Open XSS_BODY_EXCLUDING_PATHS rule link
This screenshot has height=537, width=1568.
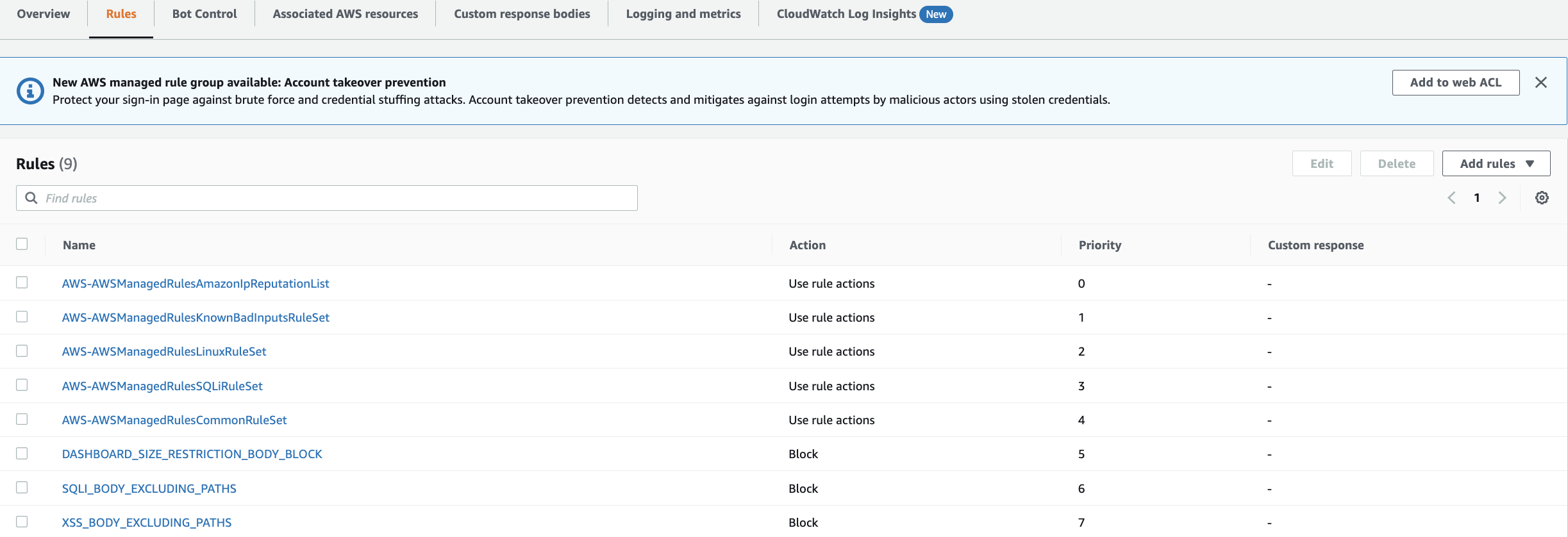(147, 523)
